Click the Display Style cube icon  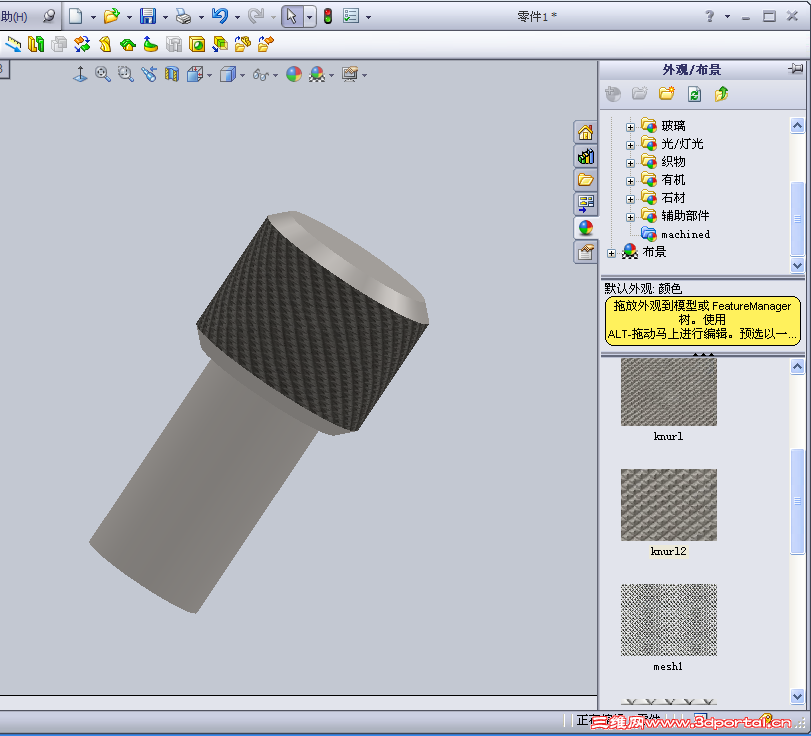[x=228, y=74]
